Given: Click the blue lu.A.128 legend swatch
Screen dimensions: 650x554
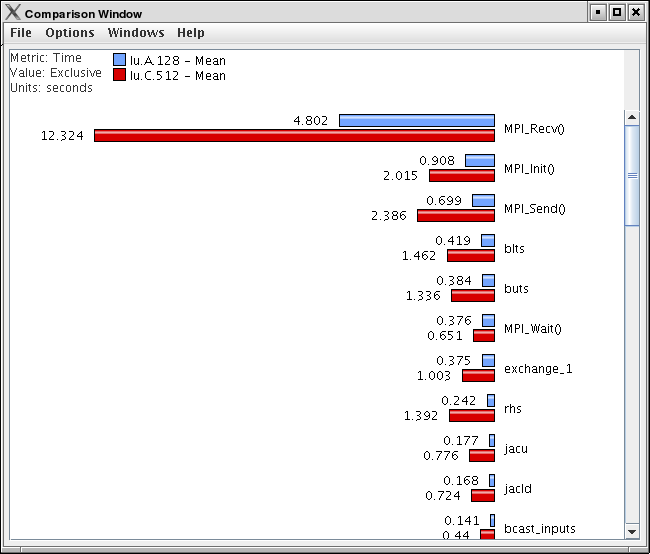Looking at the screenshot, I should point(119,60).
